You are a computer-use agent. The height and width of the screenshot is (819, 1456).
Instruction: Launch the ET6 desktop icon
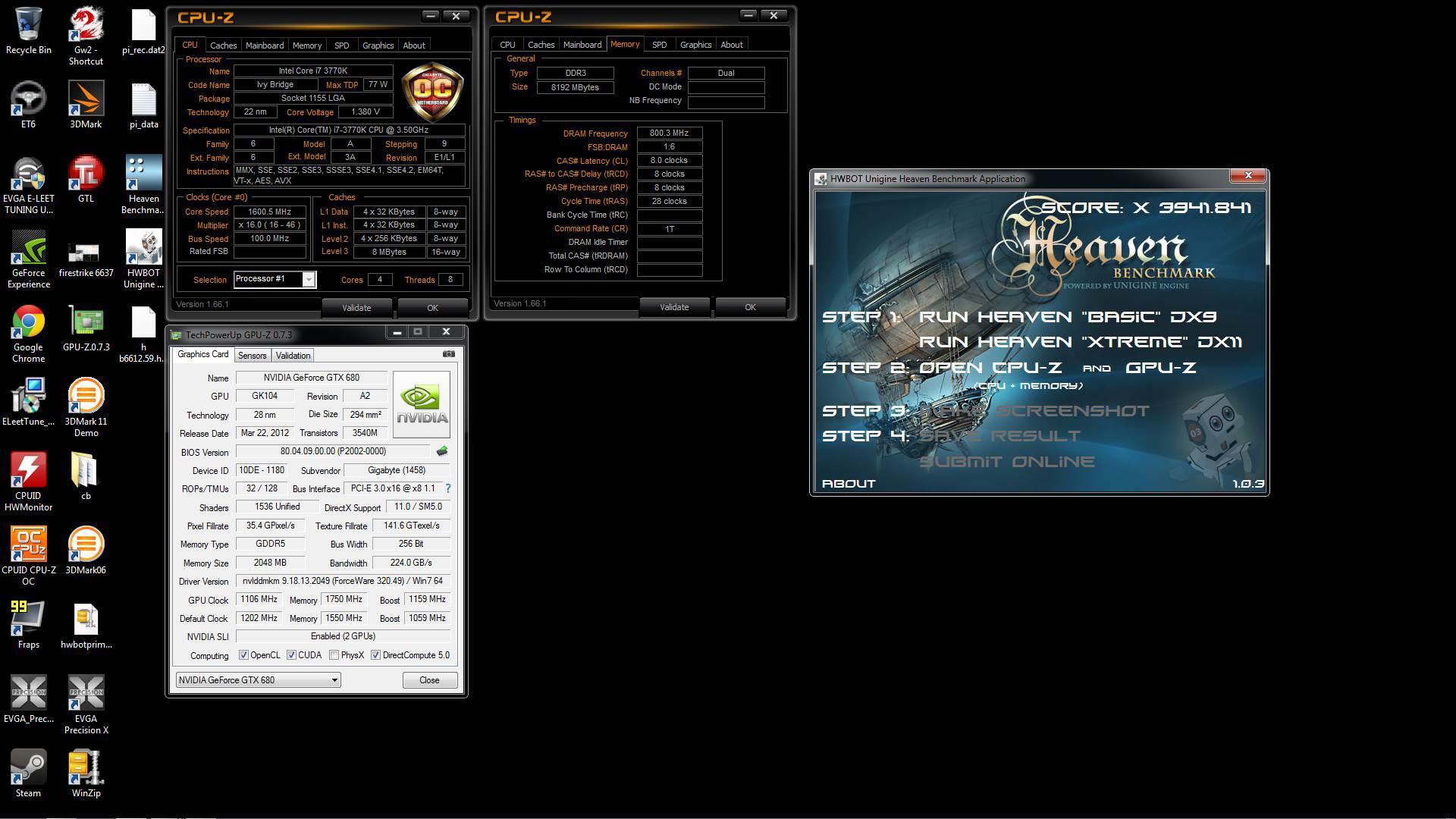pyautogui.click(x=28, y=105)
